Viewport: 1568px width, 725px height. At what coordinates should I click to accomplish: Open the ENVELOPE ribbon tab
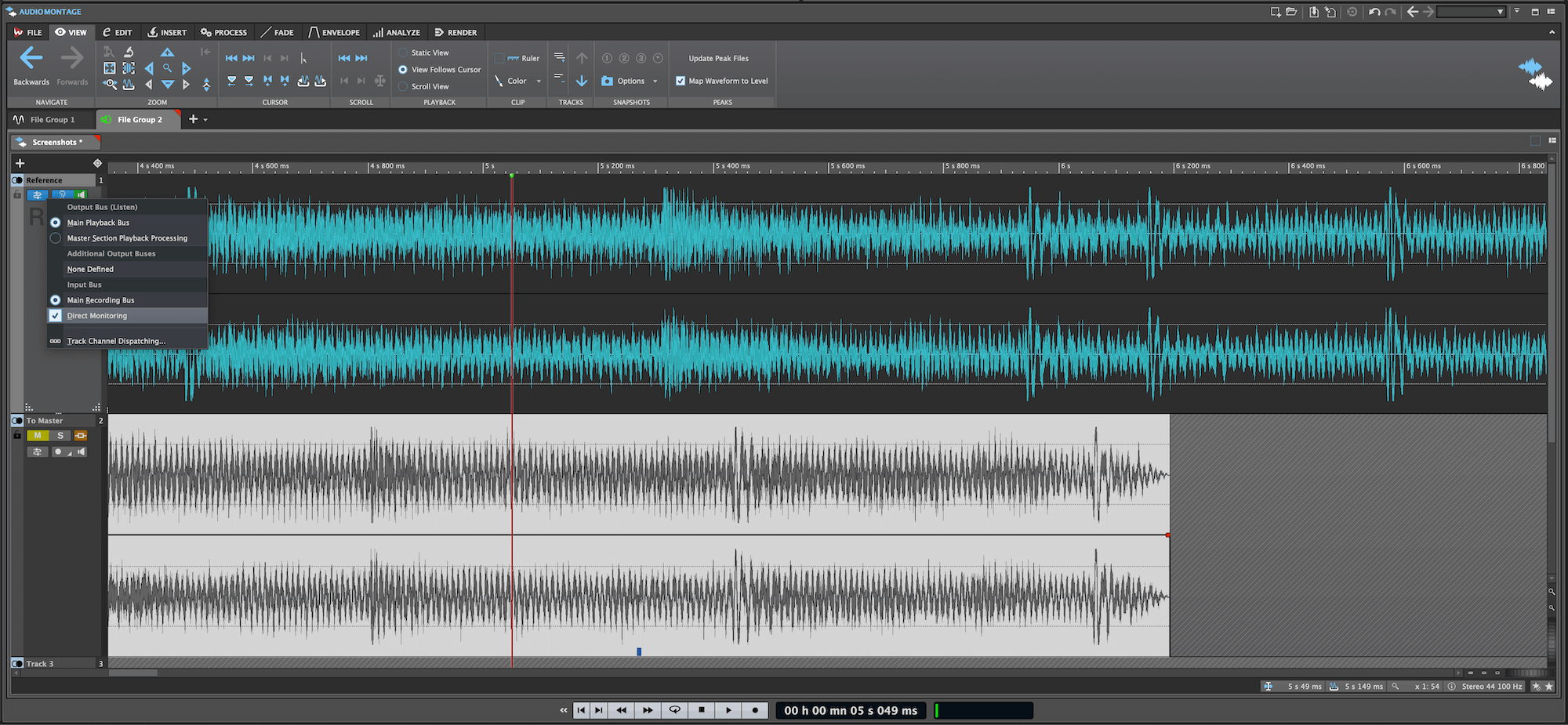(x=334, y=32)
